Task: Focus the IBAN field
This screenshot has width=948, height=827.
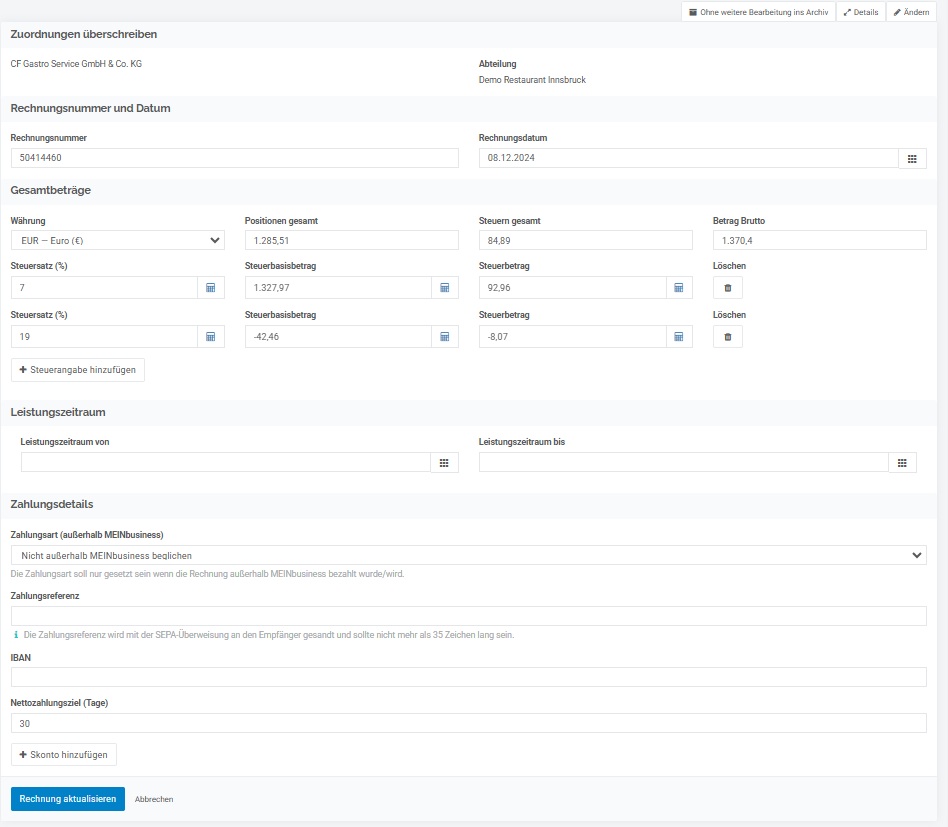Action: point(469,677)
